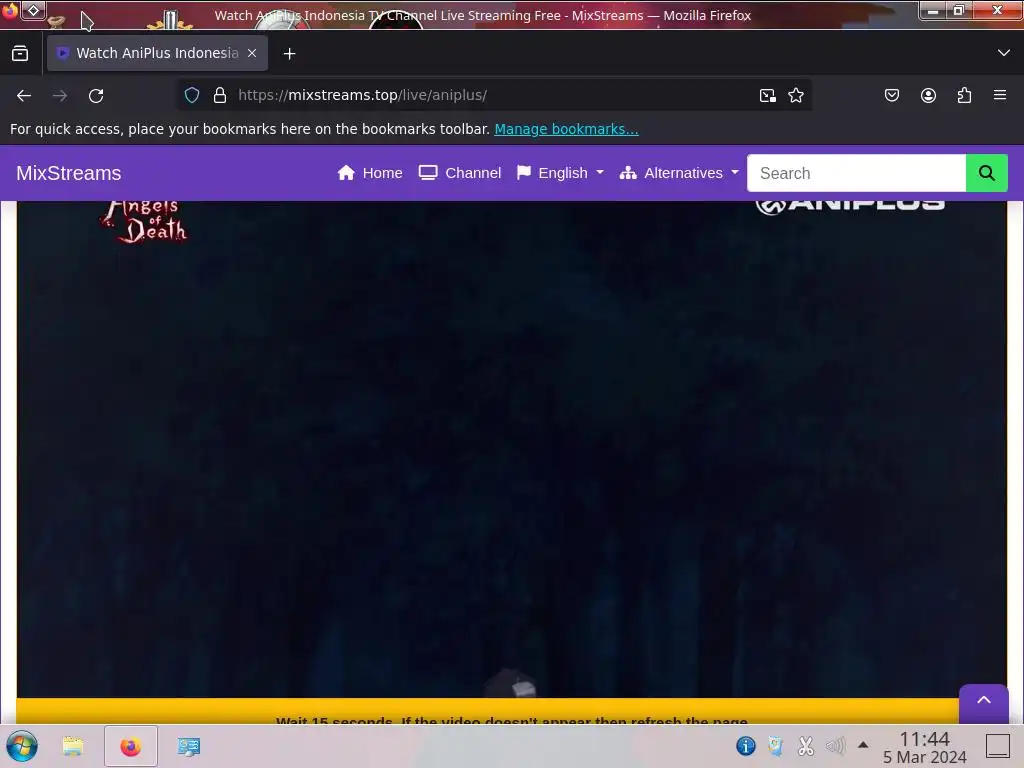Open the volume speaker tray icon

[x=835, y=745]
